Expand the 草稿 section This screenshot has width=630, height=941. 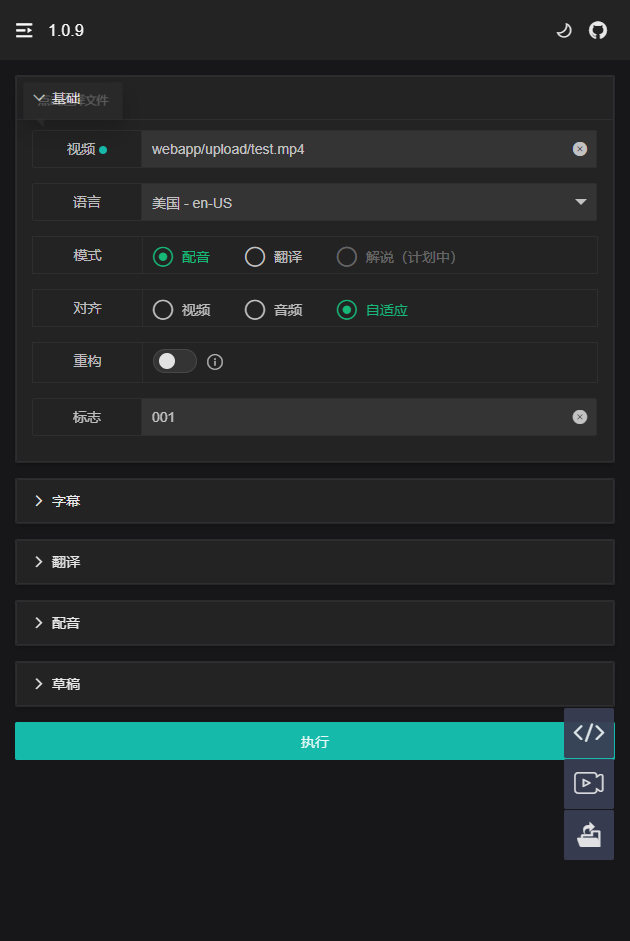click(x=314, y=684)
